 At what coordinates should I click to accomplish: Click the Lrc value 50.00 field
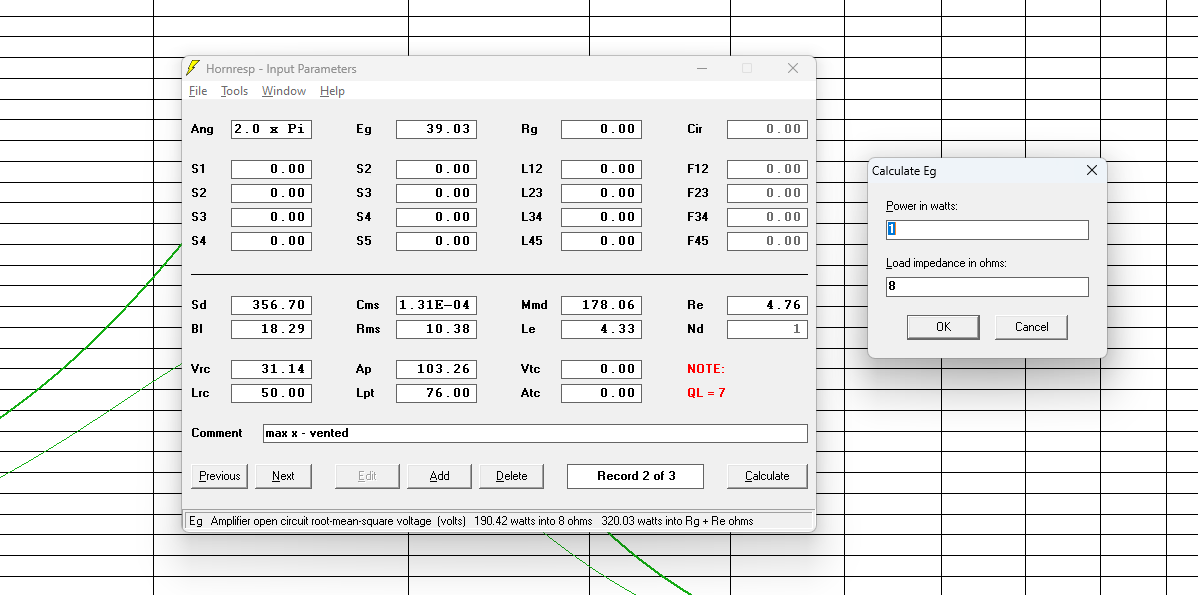point(271,393)
